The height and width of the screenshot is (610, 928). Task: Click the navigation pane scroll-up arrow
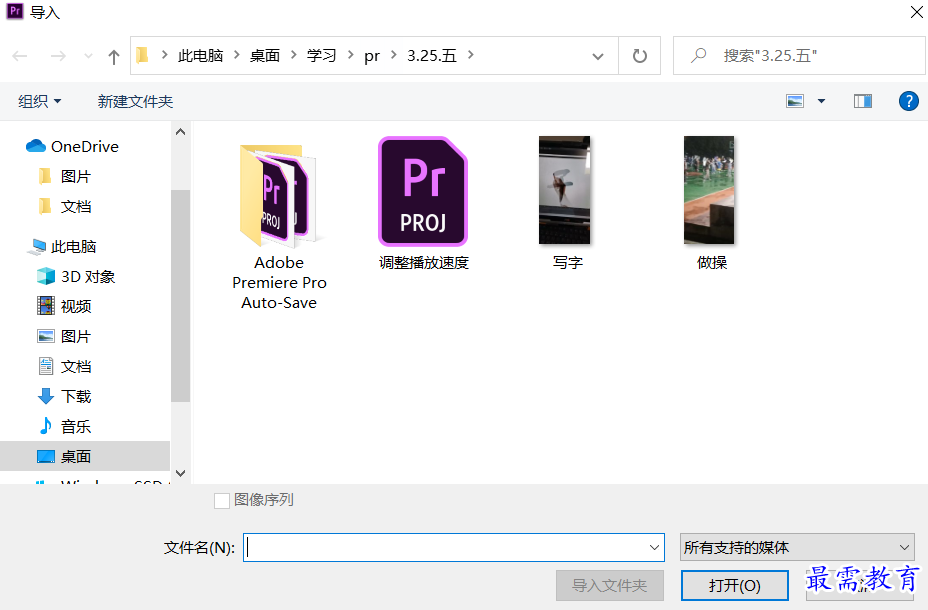tap(181, 132)
